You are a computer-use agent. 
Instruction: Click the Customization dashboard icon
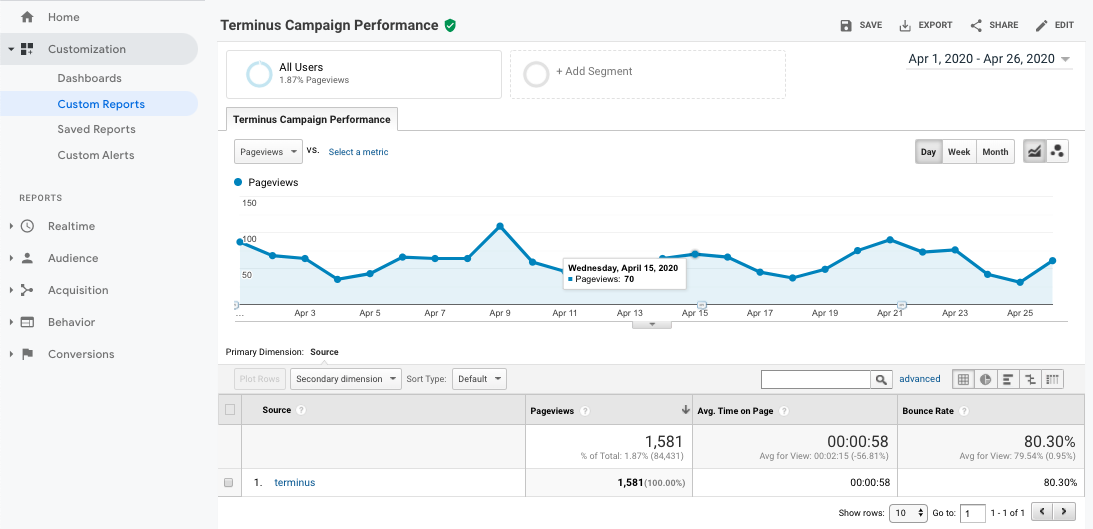click(27, 49)
